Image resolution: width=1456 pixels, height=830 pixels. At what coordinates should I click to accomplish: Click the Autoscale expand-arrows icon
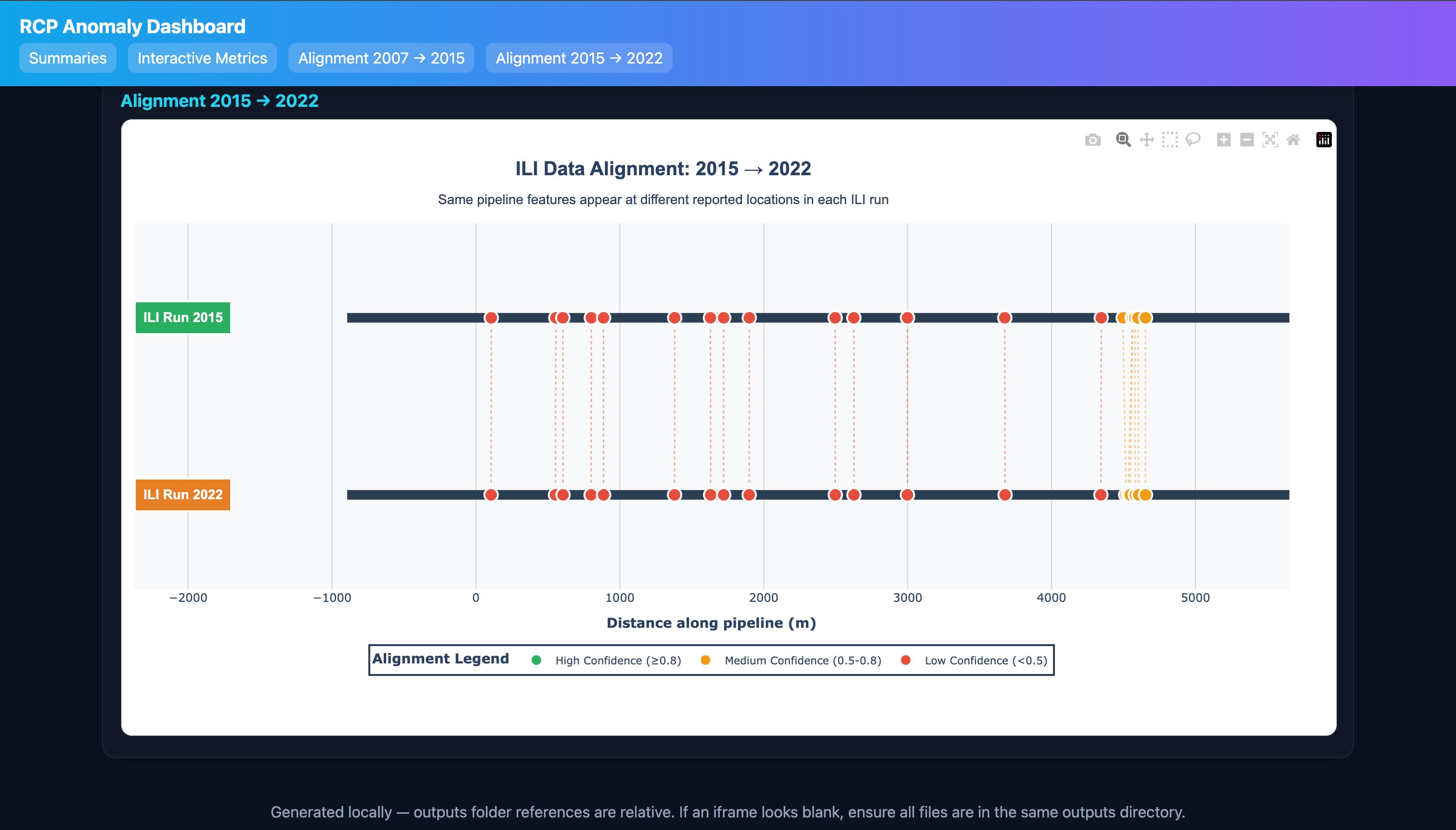pyautogui.click(x=1270, y=140)
